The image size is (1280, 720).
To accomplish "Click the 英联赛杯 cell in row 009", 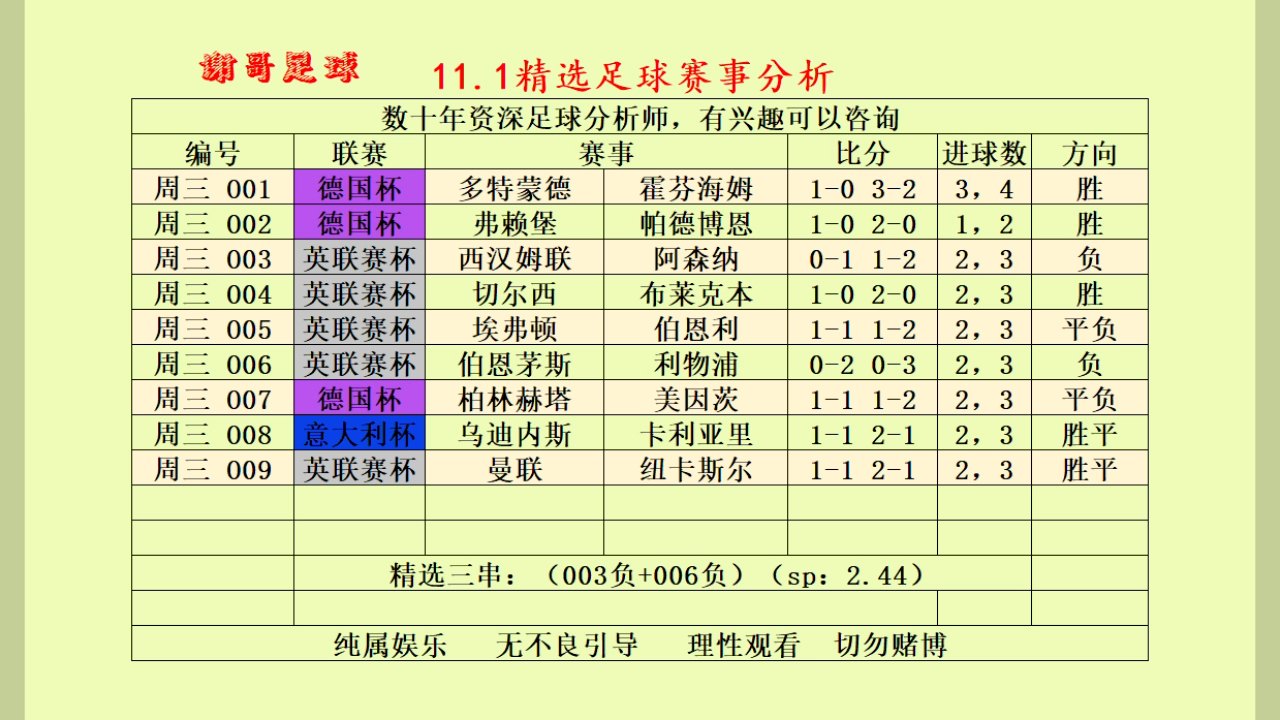I will tap(359, 468).
